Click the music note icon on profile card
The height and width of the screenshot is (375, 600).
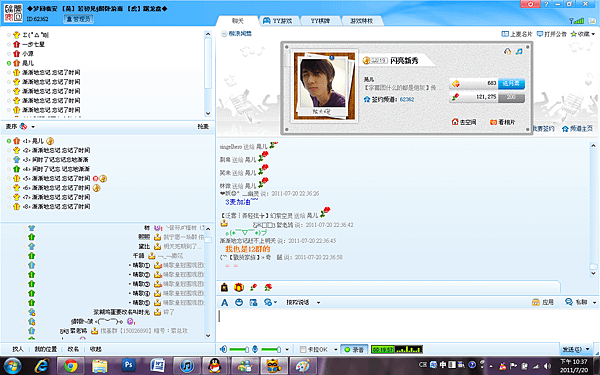pos(519,51)
